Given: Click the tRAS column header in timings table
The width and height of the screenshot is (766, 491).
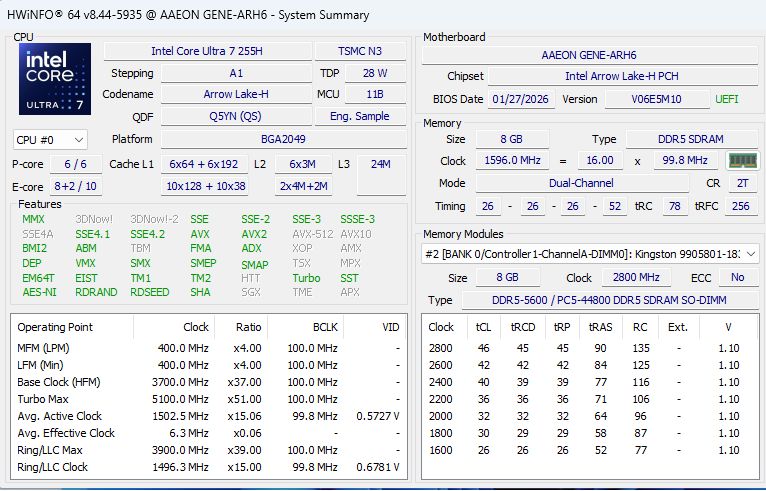Looking at the screenshot, I should click(600, 327).
